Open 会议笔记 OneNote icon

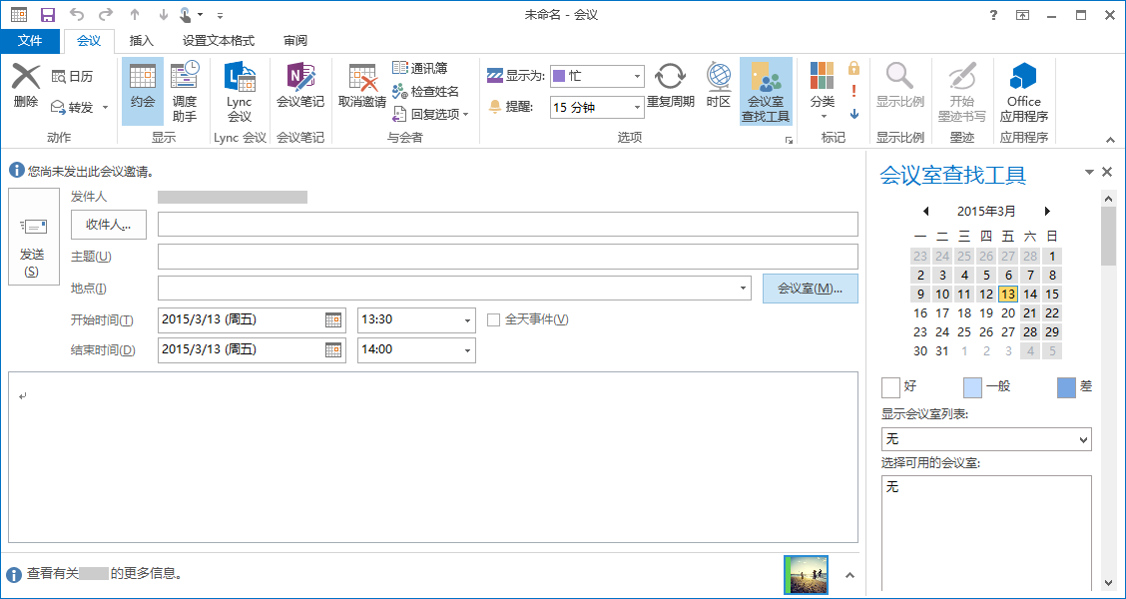pos(300,90)
